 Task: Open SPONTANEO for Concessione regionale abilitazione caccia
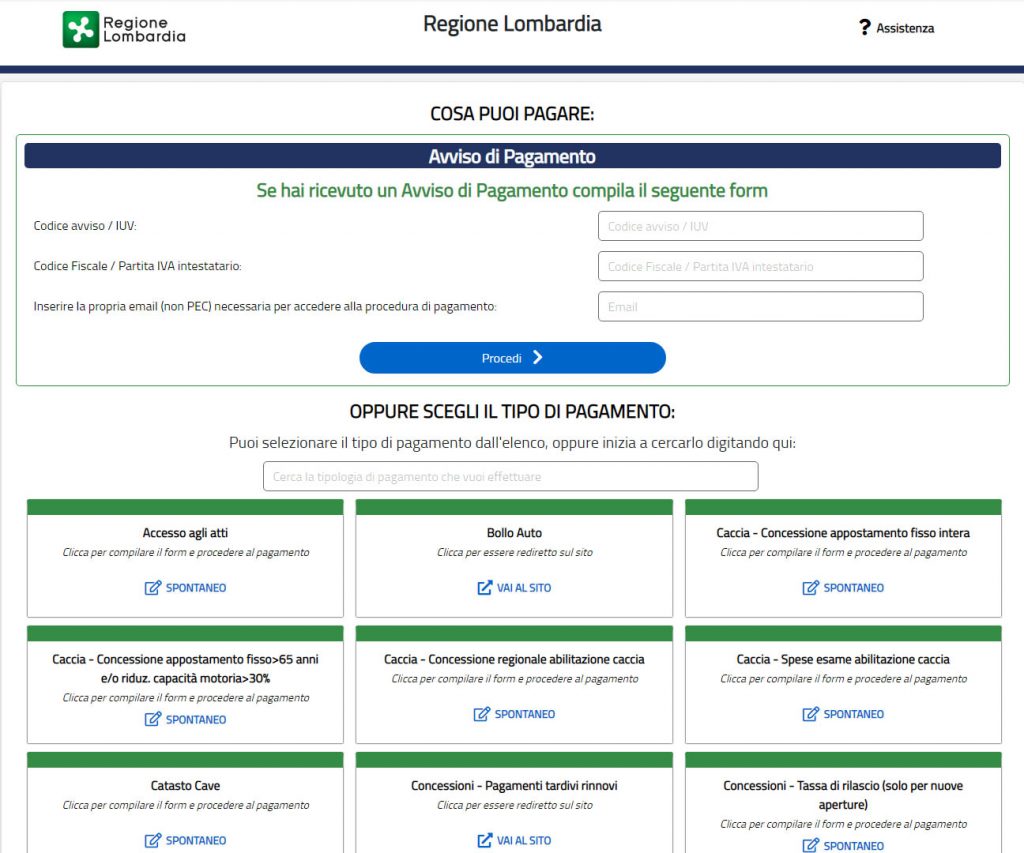point(524,714)
